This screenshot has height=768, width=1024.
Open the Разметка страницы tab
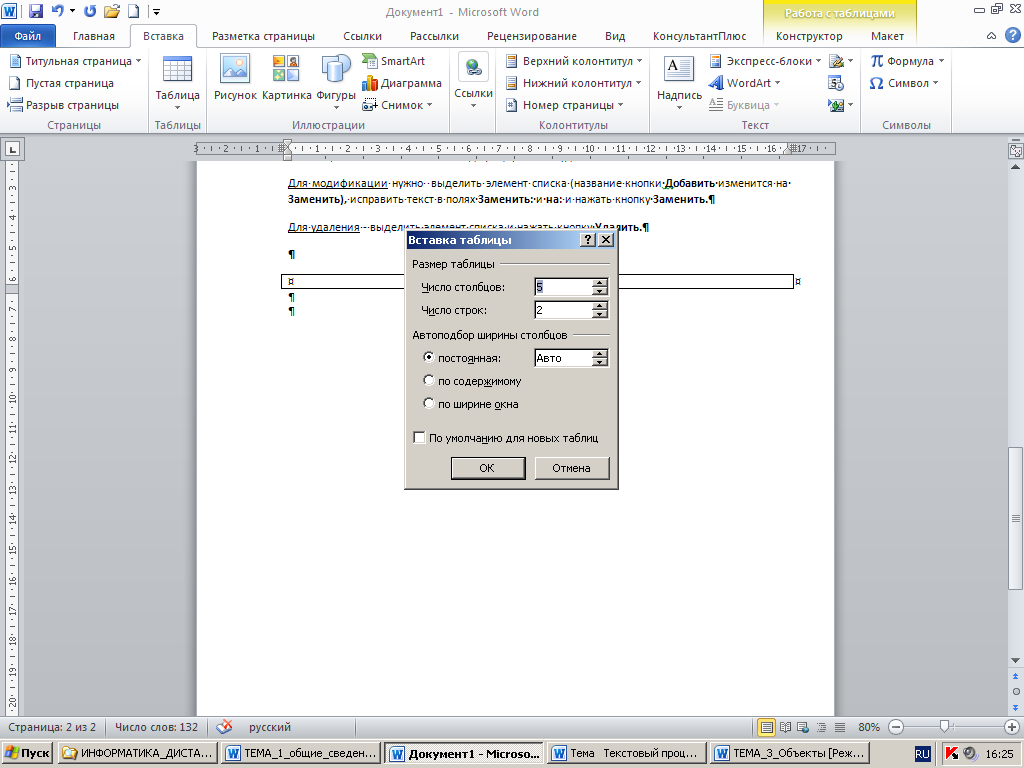coord(263,36)
